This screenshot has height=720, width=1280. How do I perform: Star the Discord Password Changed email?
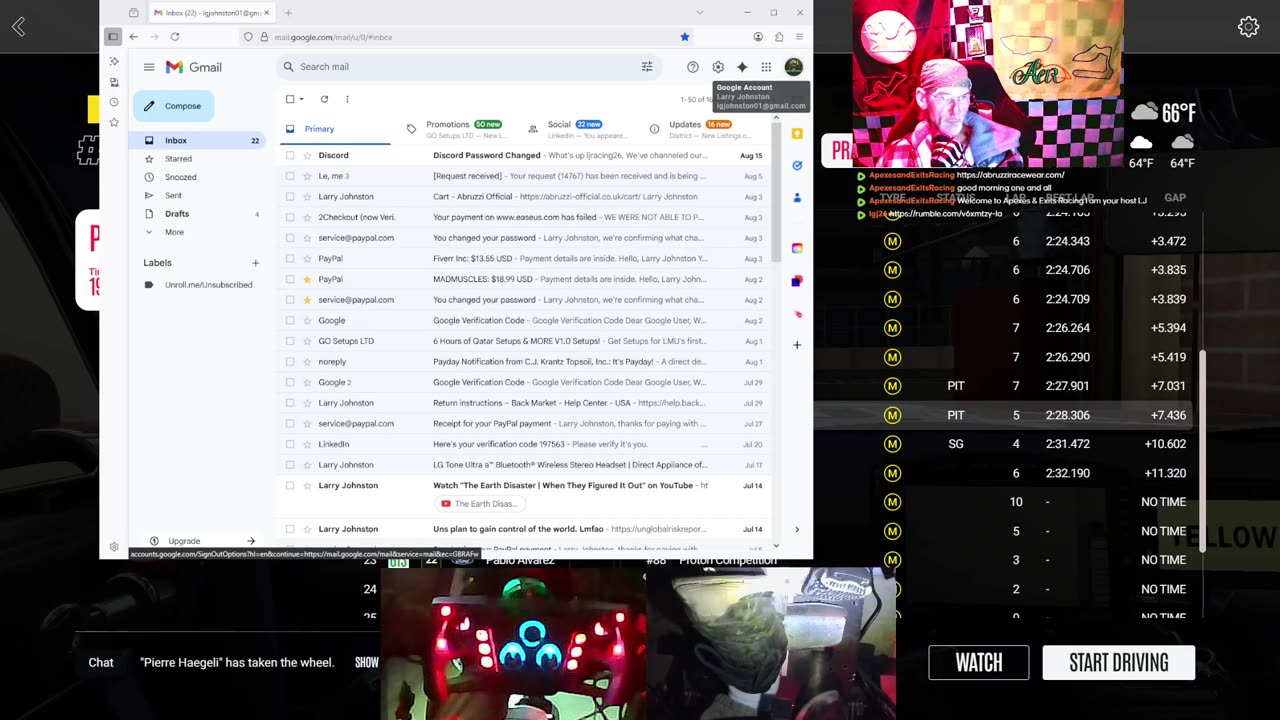coord(307,156)
